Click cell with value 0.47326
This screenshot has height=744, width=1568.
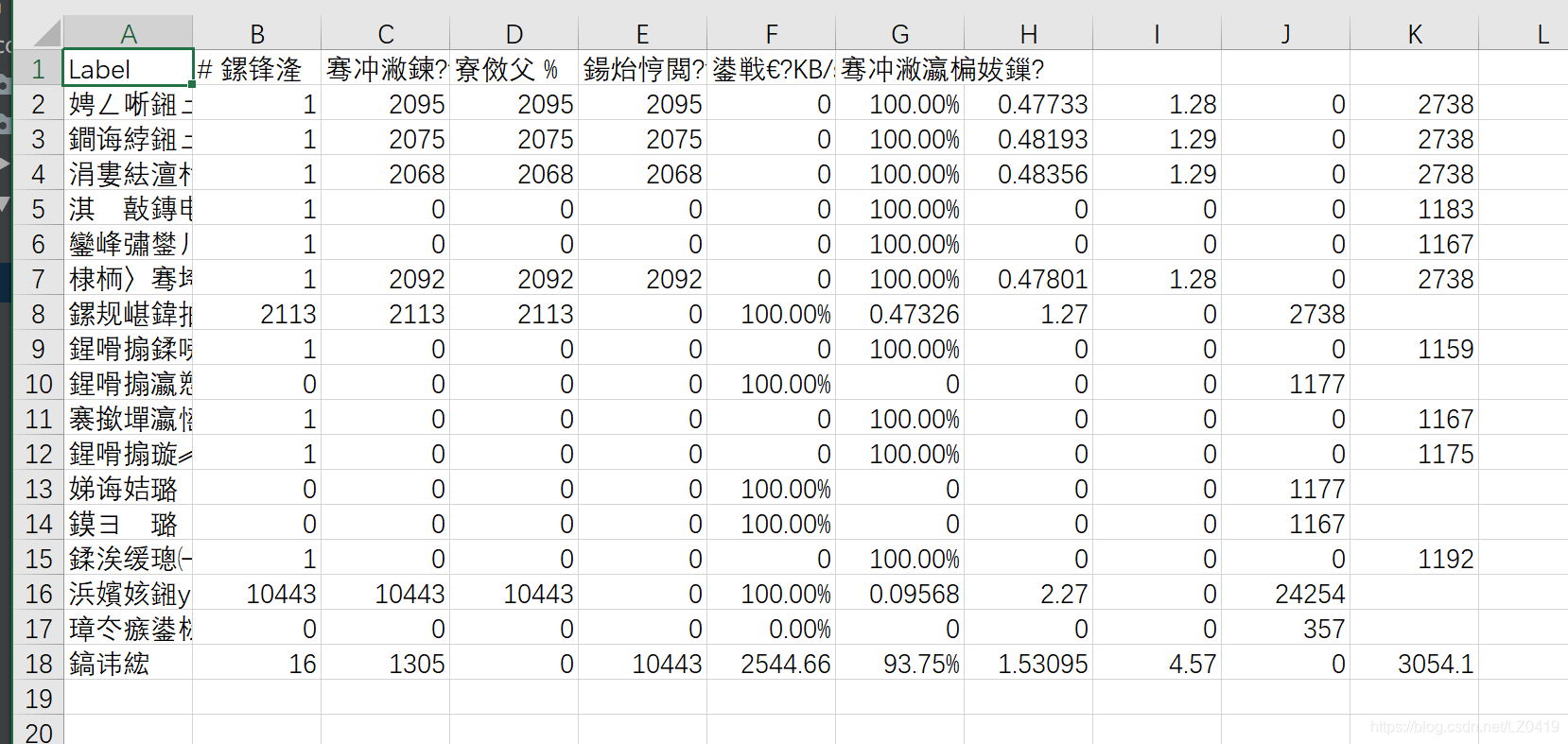click(x=900, y=314)
